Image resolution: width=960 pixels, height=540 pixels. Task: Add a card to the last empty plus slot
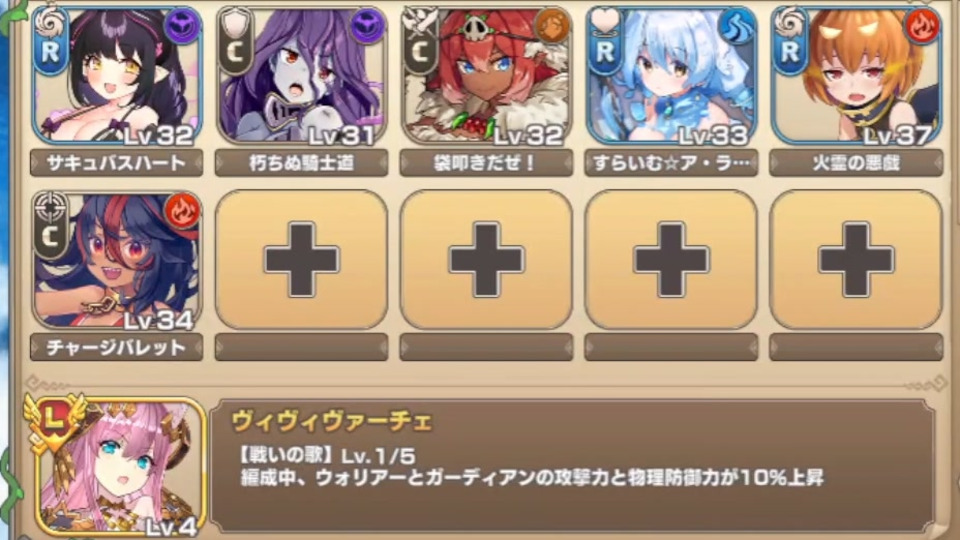coord(856,260)
